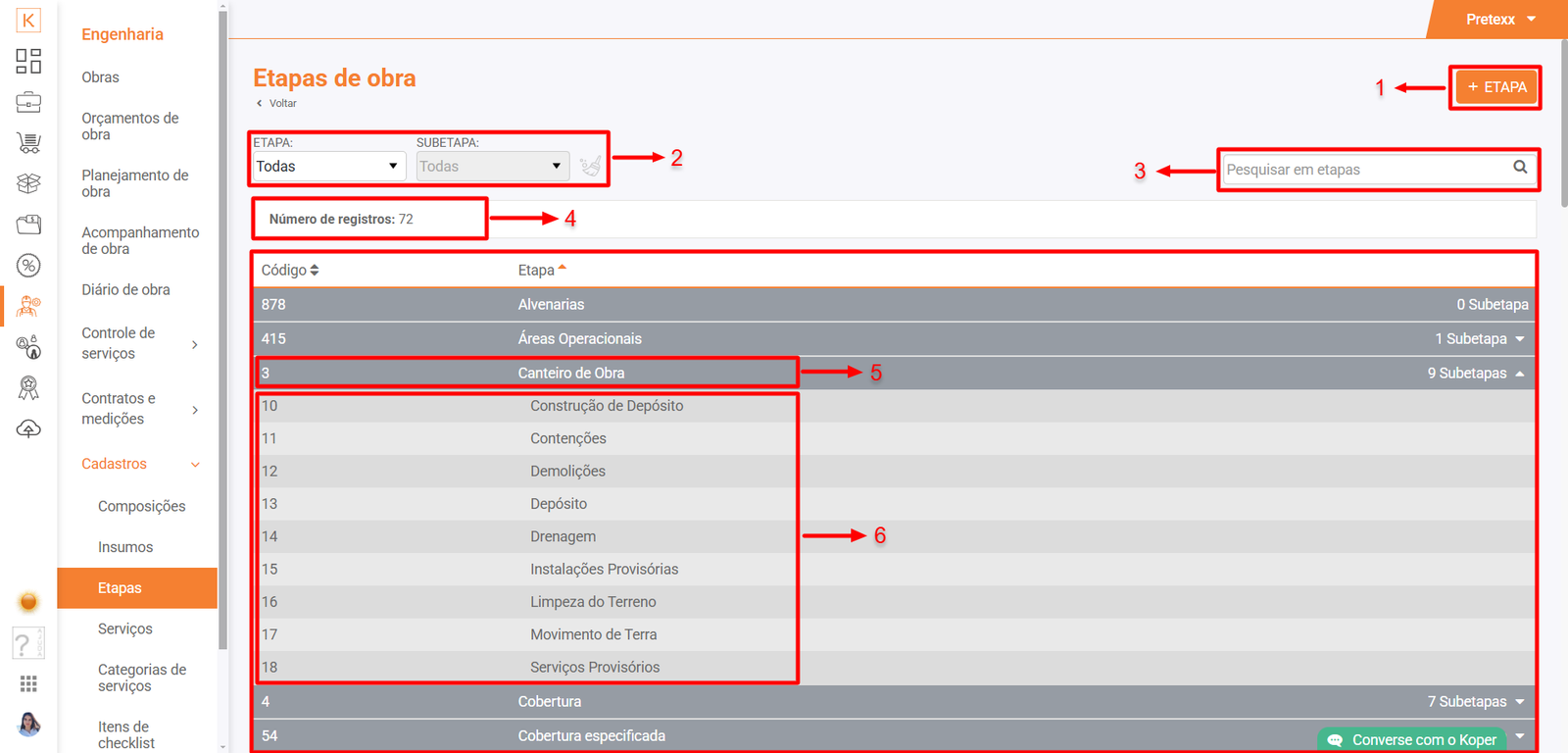Open the dashboard grid icon in sidebar
Viewport: 1568px width, 753px height.
click(28, 61)
